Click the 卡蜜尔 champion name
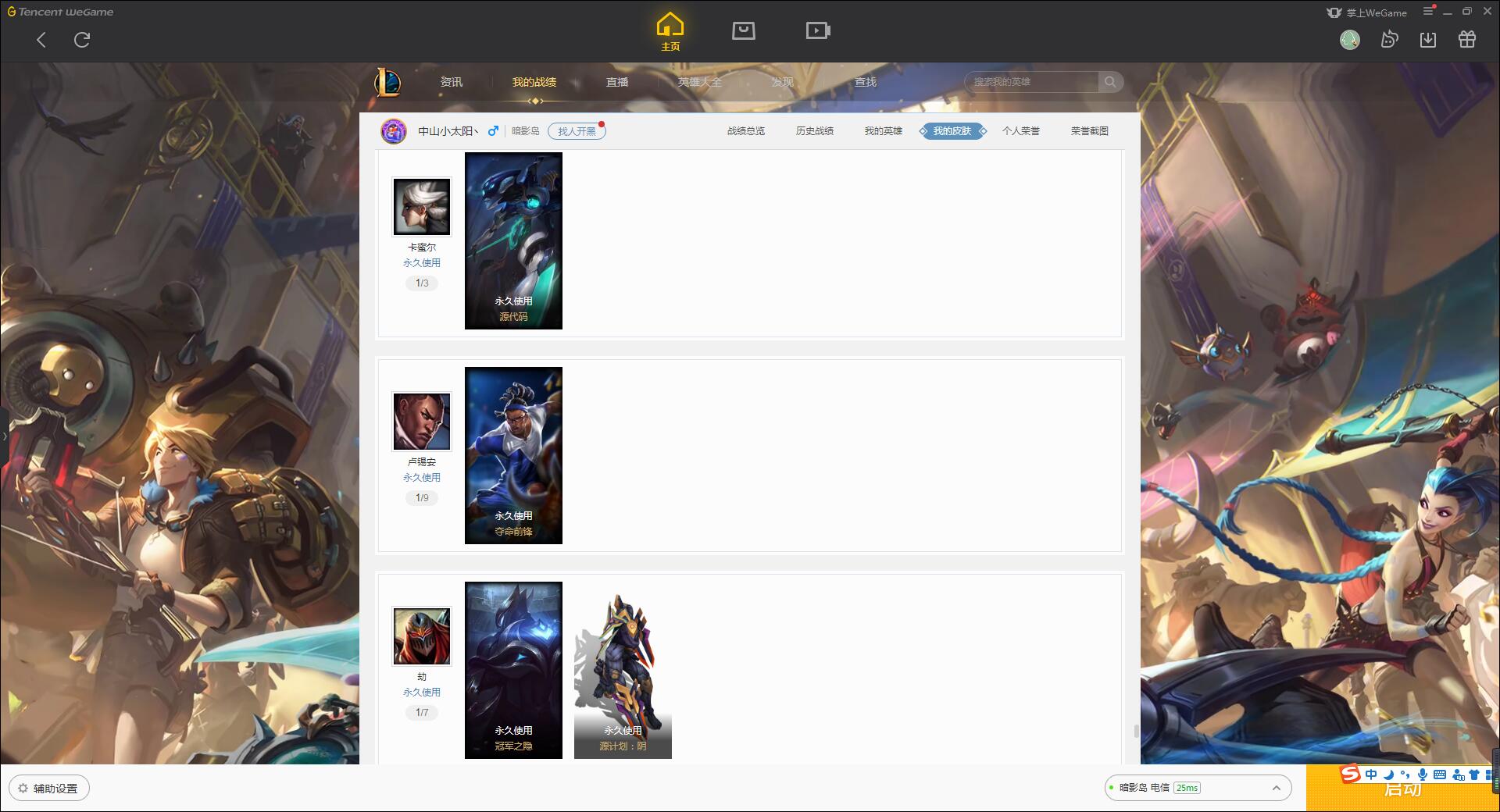 click(422, 248)
